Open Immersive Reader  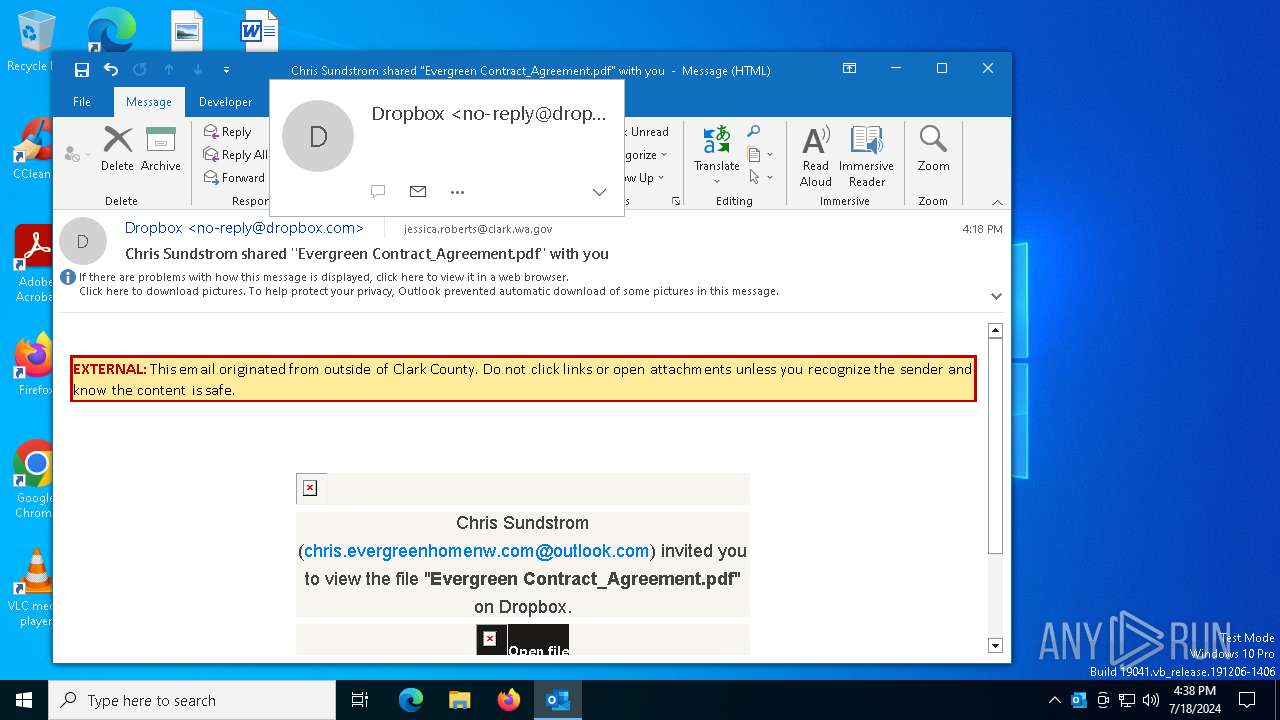coord(866,156)
